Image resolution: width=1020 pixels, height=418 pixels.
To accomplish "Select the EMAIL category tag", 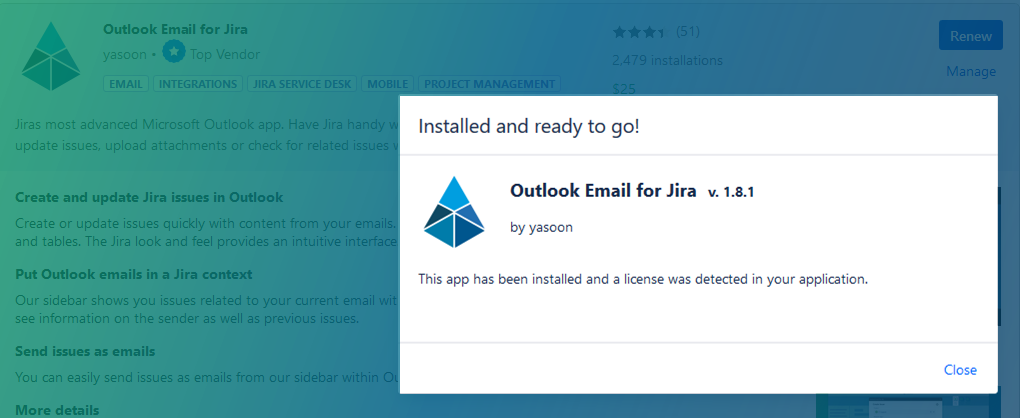I will pyautogui.click(x=125, y=84).
